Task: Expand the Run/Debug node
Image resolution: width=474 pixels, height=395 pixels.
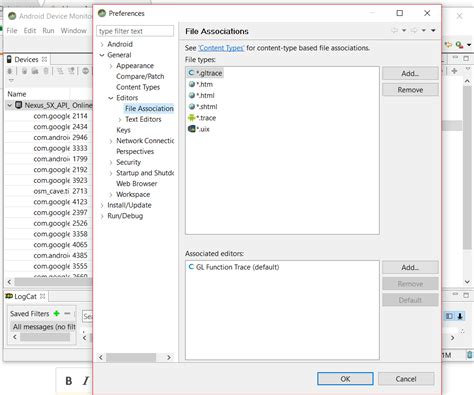Action: [x=102, y=216]
